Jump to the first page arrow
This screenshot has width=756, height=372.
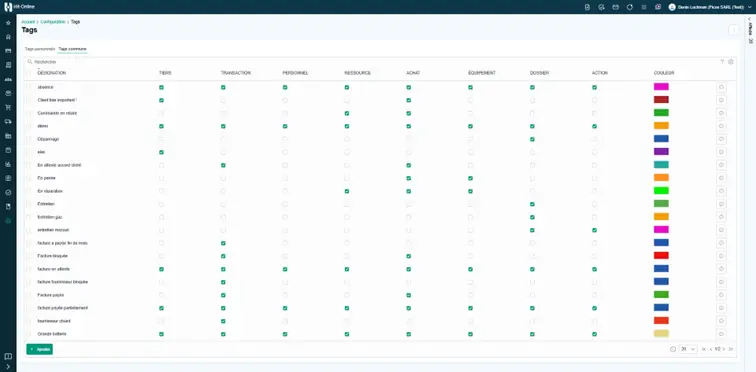704,349
